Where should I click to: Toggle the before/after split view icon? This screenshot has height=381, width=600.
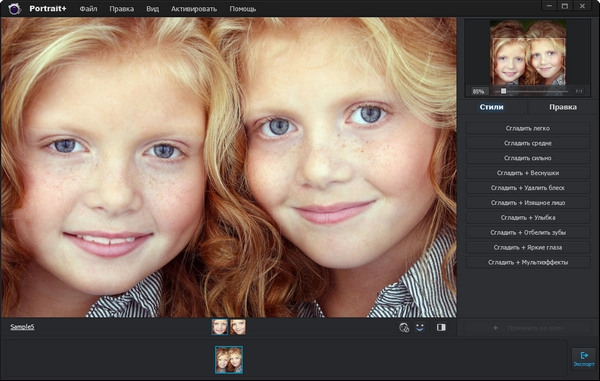click(x=441, y=327)
